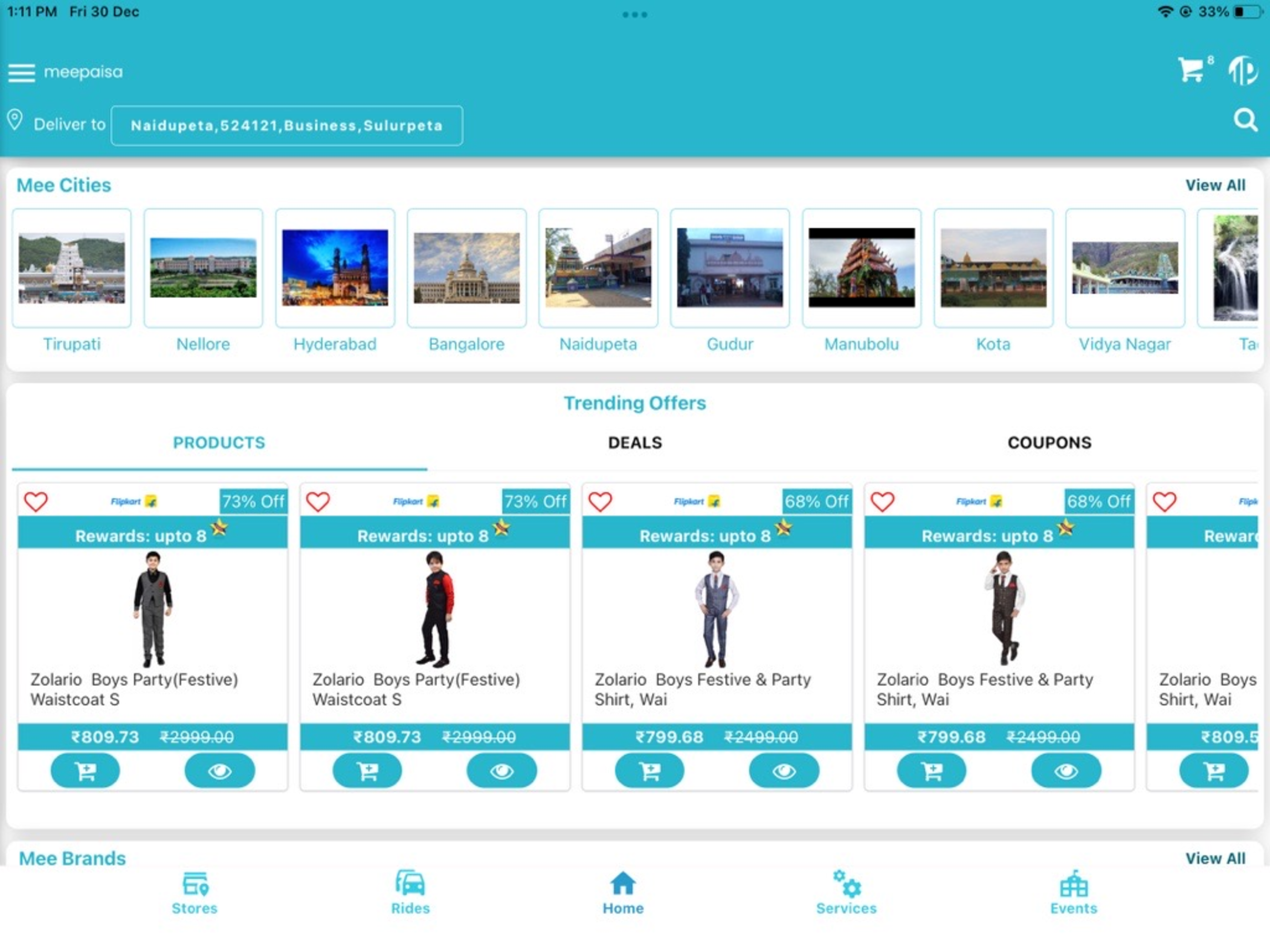Open the Rides tab in bottom navigation

click(x=410, y=893)
